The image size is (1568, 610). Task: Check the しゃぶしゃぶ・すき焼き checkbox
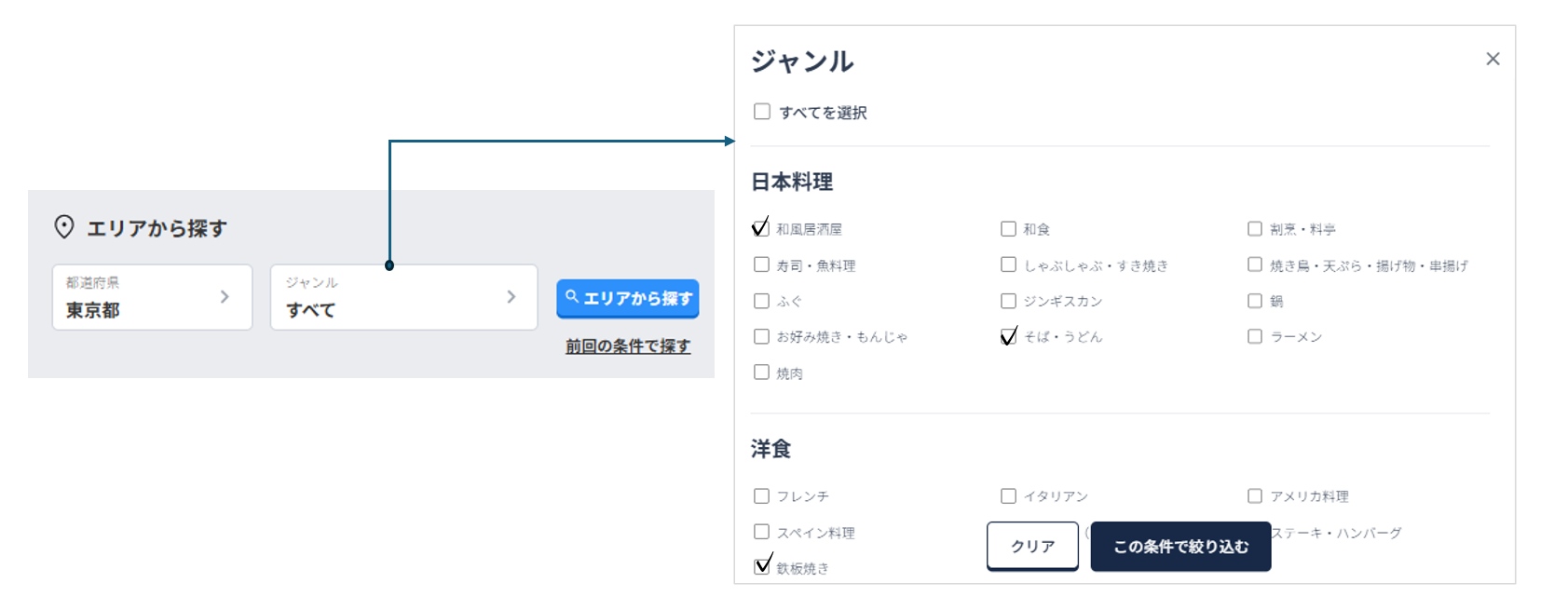pos(1008,264)
